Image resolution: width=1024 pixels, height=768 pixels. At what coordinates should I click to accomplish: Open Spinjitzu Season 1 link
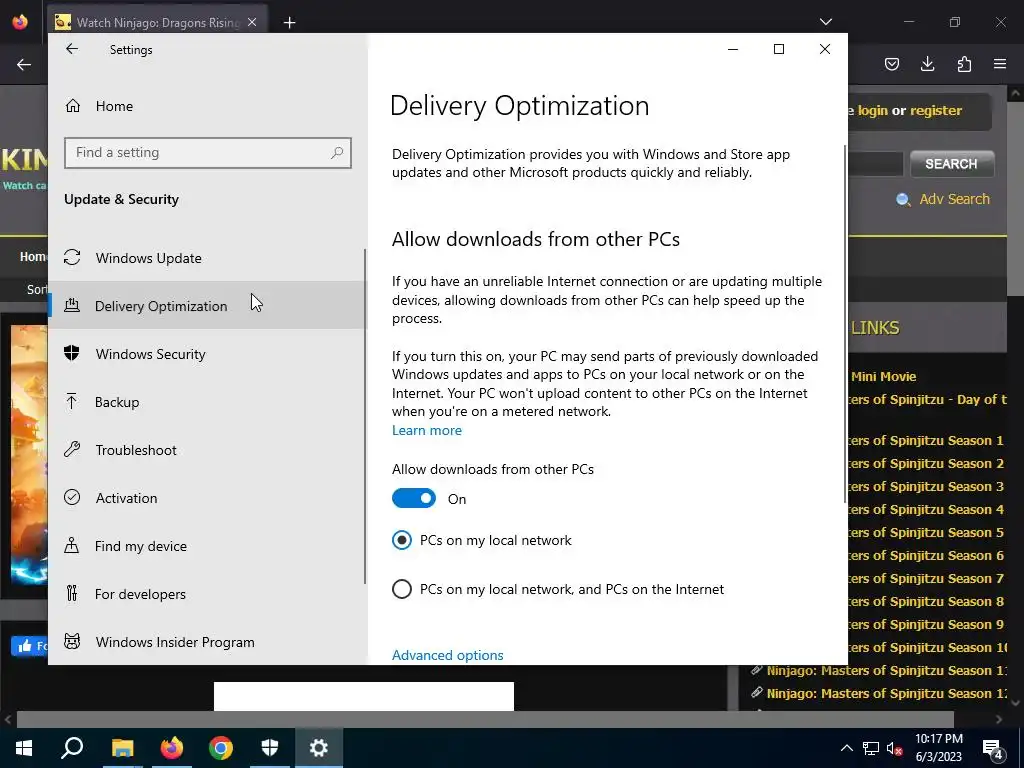coord(925,441)
